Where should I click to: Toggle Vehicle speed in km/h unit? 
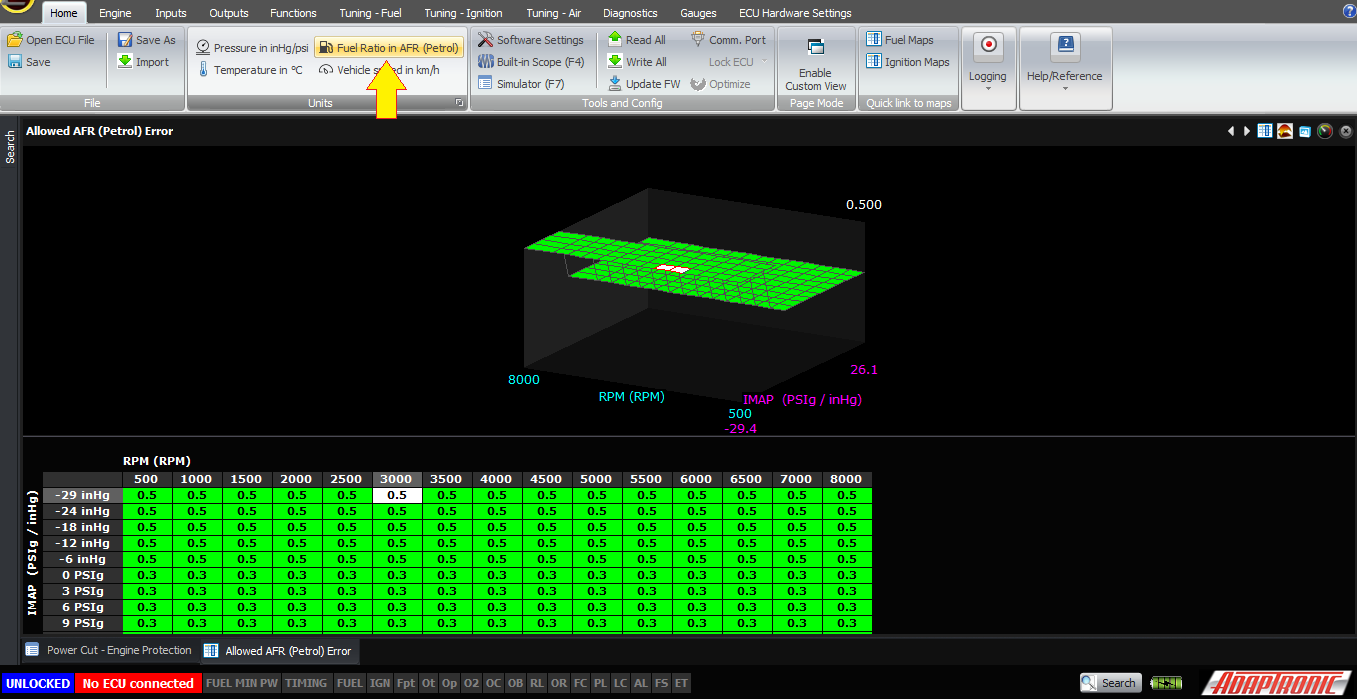click(379, 70)
